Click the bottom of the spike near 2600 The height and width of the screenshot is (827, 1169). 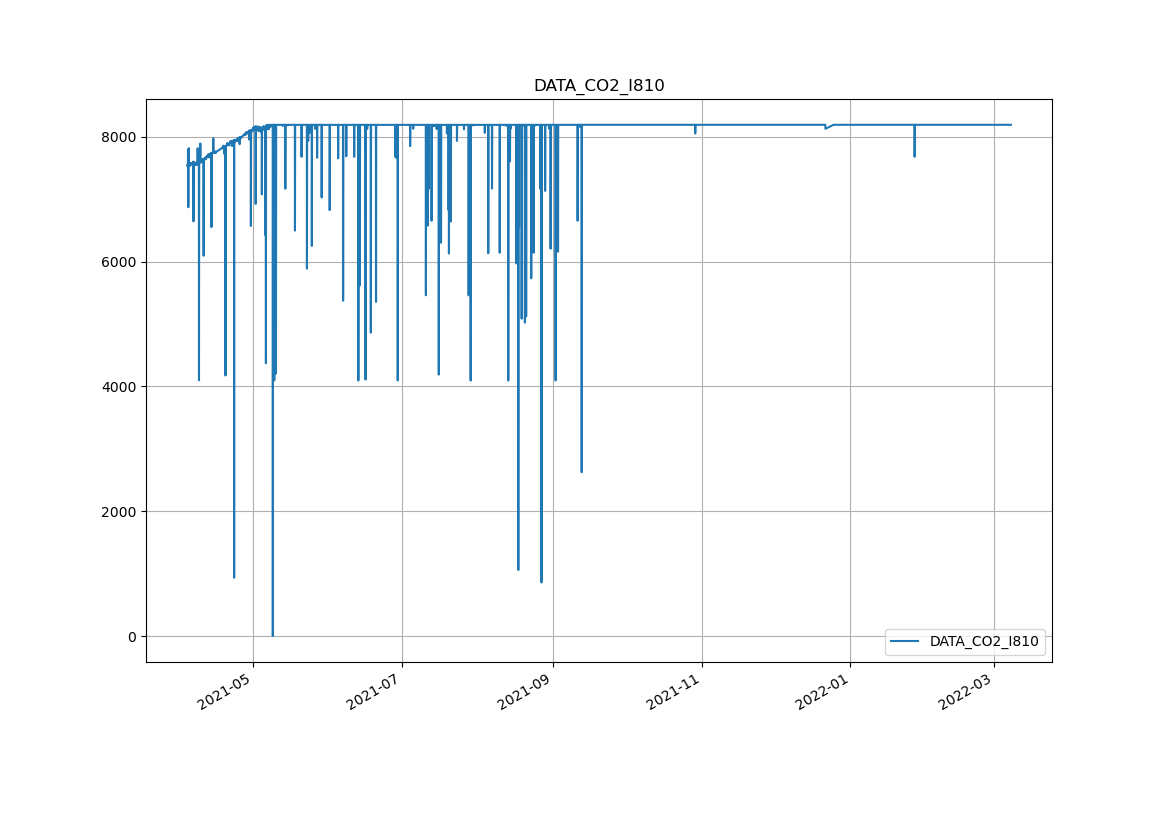[x=581, y=470]
